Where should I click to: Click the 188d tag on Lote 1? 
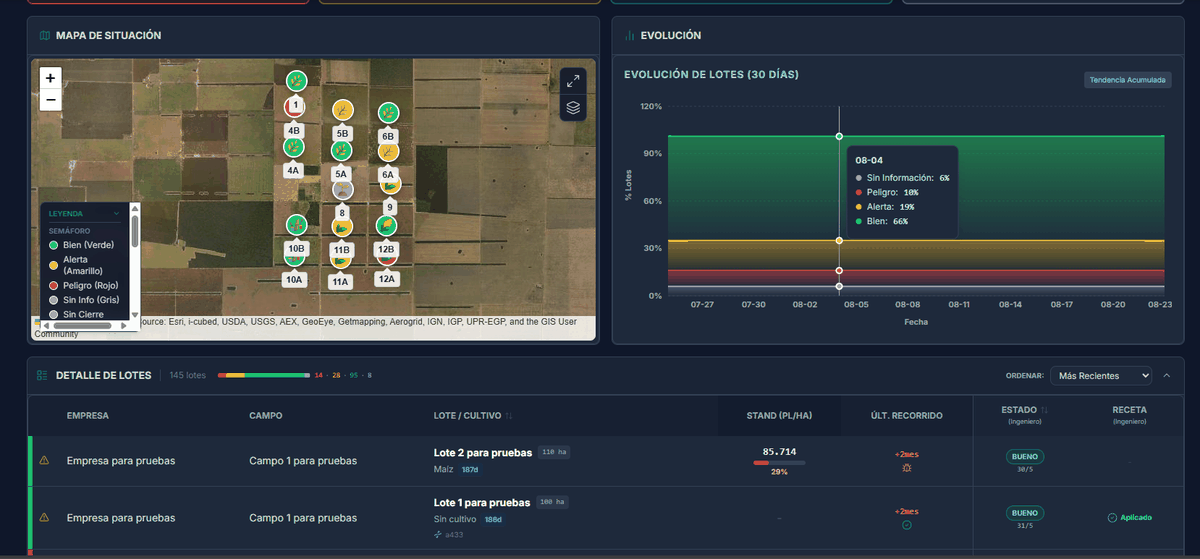[x=493, y=520]
